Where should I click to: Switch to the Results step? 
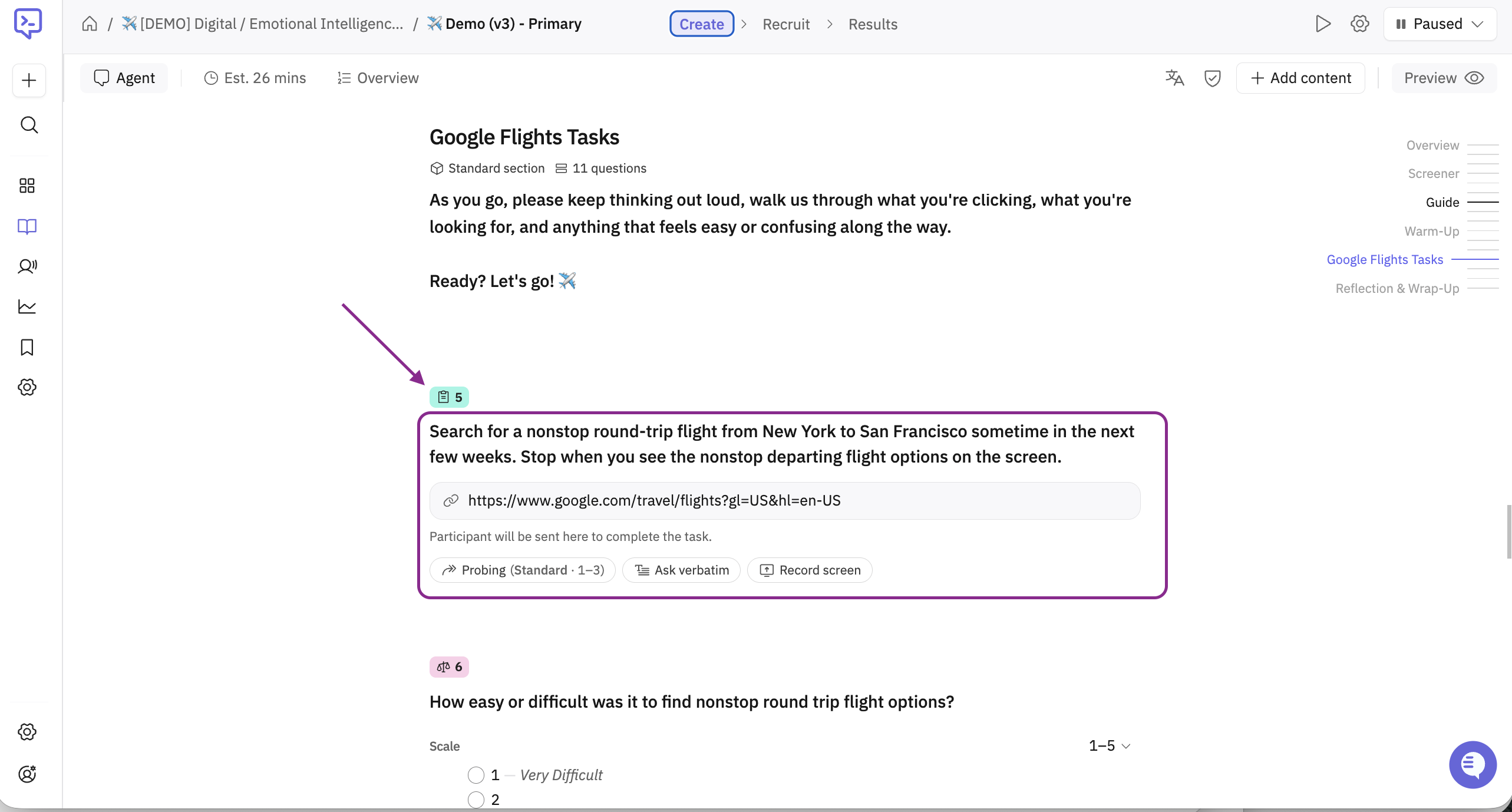(x=873, y=24)
